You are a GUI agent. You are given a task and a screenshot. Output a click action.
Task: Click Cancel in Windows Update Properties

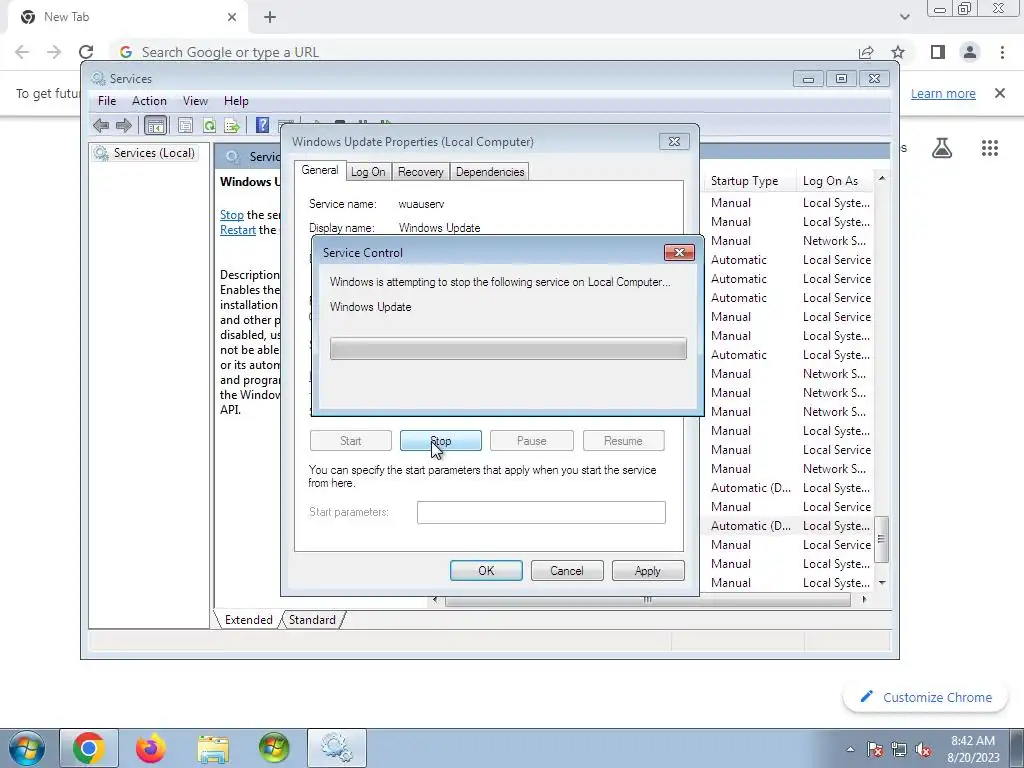567,571
